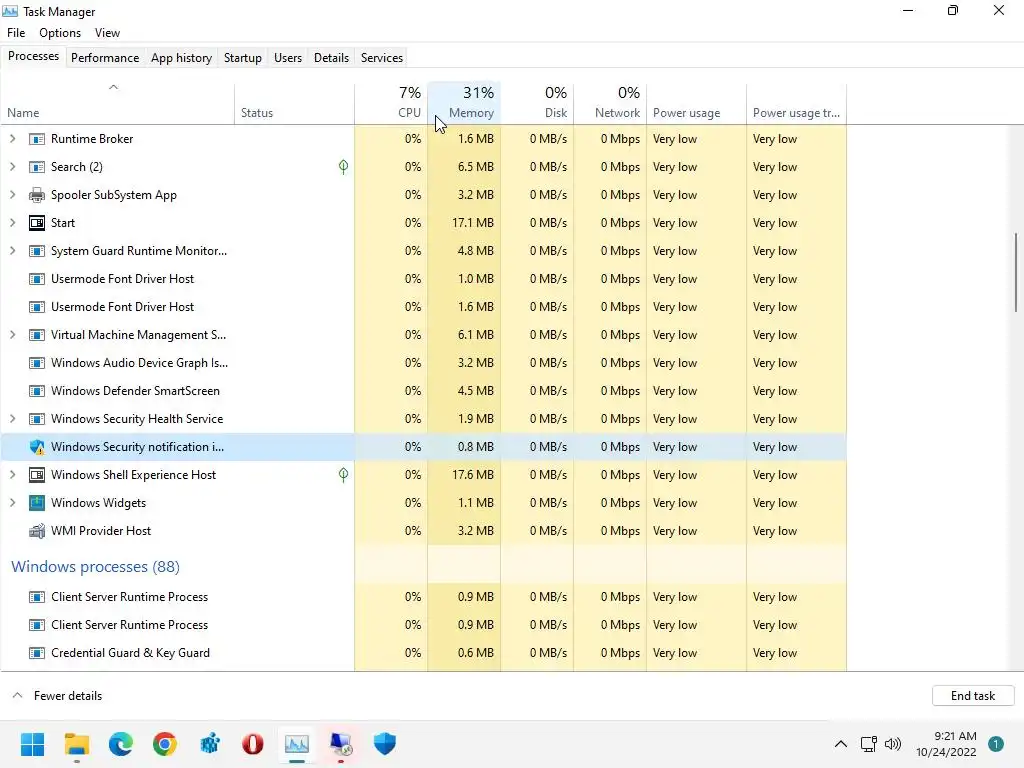Sort by the Disk column header
This screenshot has width=1024, height=768.
pyautogui.click(x=537, y=103)
